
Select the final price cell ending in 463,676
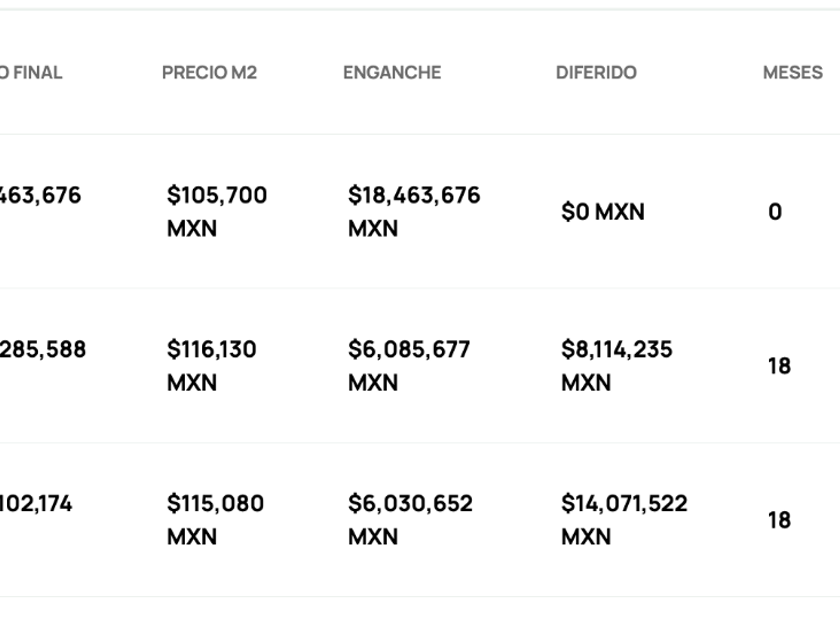[x=40, y=195]
